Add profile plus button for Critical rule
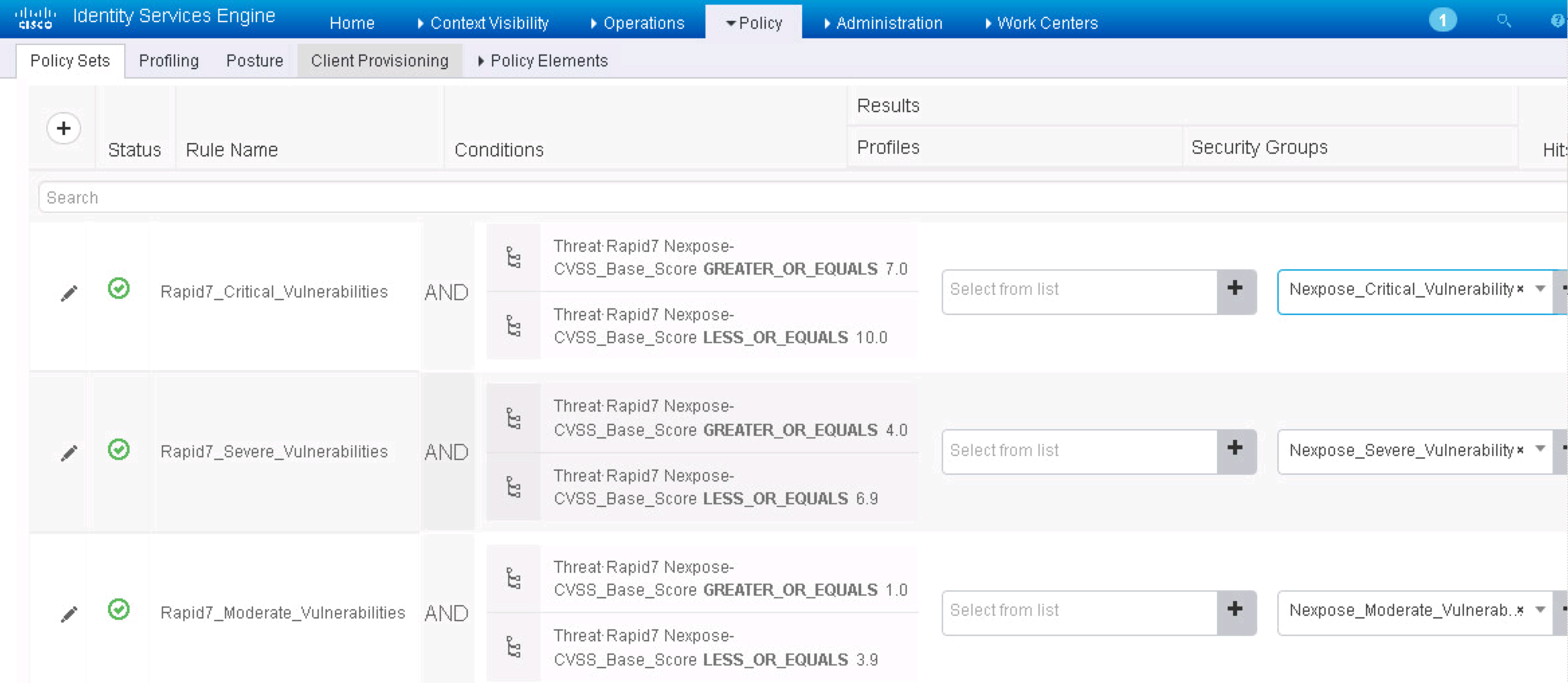Image resolution: width=1568 pixels, height=683 pixels. (x=1235, y=289)
